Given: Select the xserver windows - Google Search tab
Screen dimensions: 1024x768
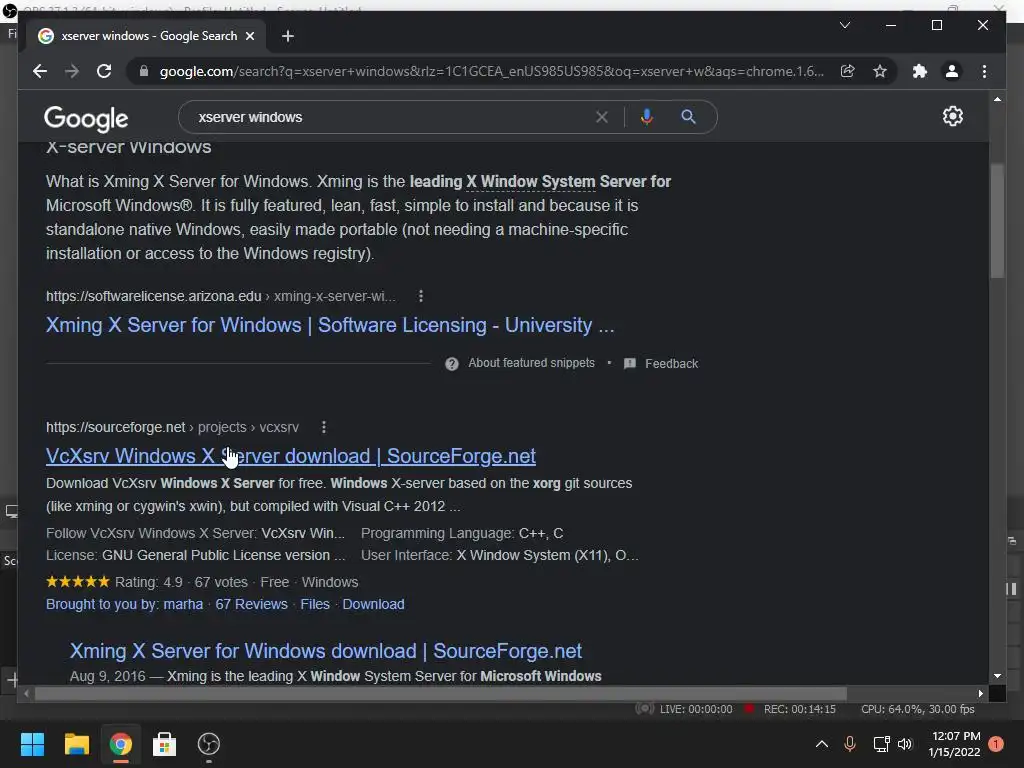Looking at the screenshot, I should click(x=147, y=36).
